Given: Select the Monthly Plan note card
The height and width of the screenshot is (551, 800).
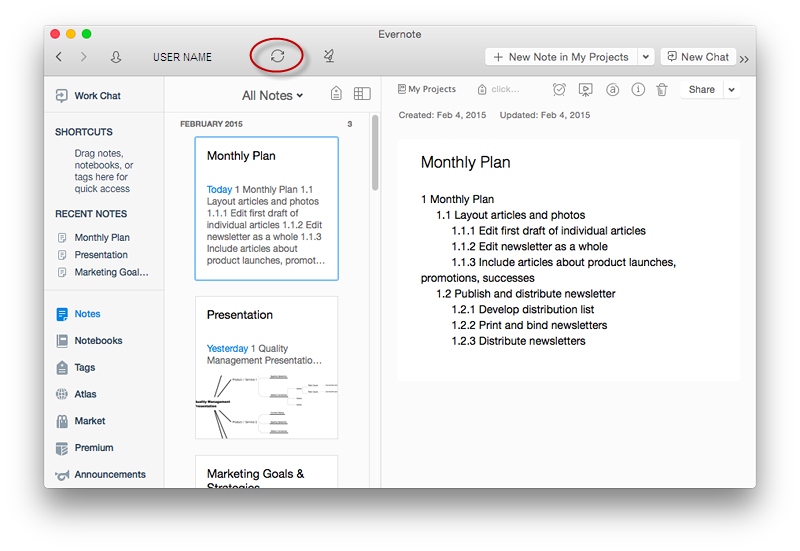Looking at the screenshot, I should click(x=266, y=208).
